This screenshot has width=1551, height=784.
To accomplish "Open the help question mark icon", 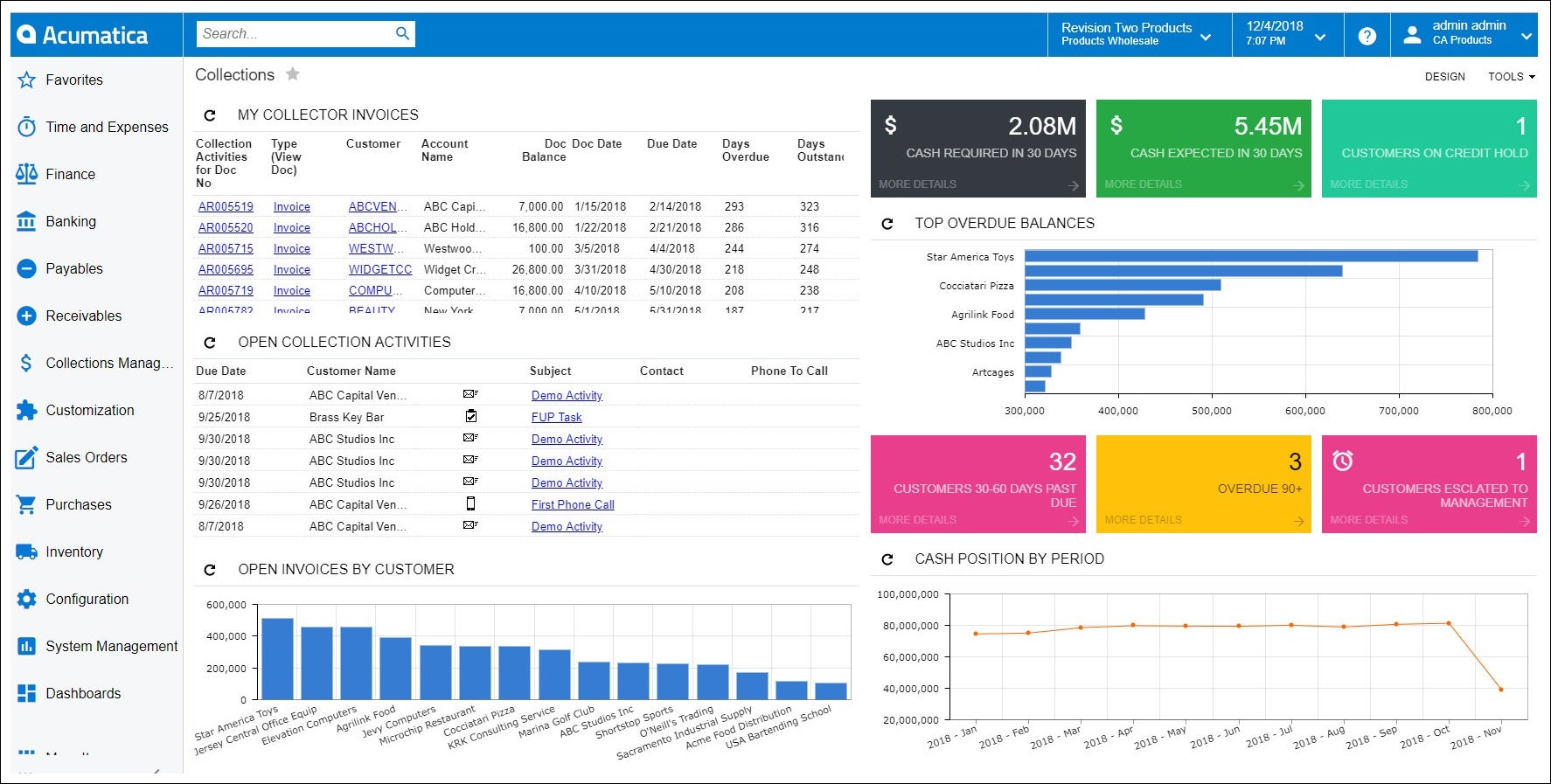I will click(x=1367, y=36).
